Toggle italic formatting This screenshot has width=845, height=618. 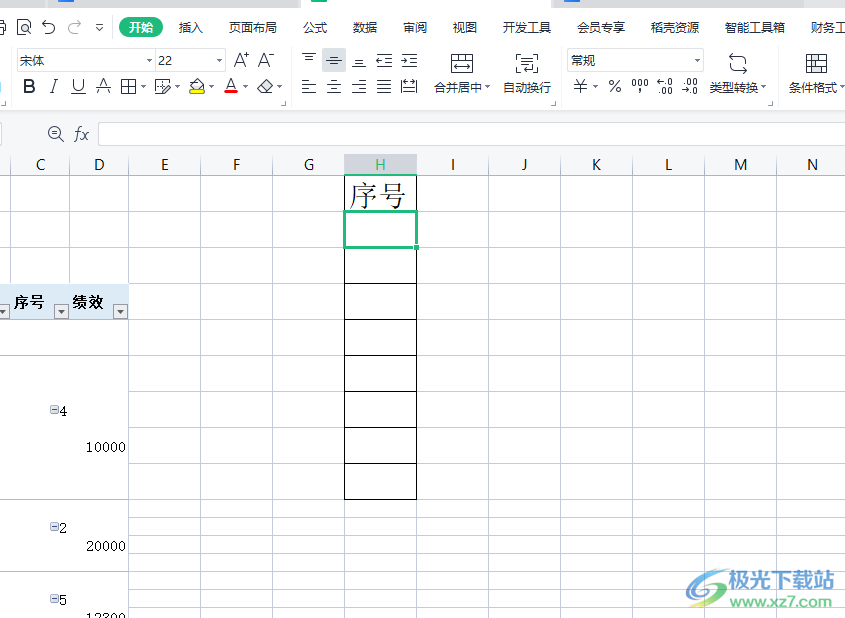[x=53, y=86]
